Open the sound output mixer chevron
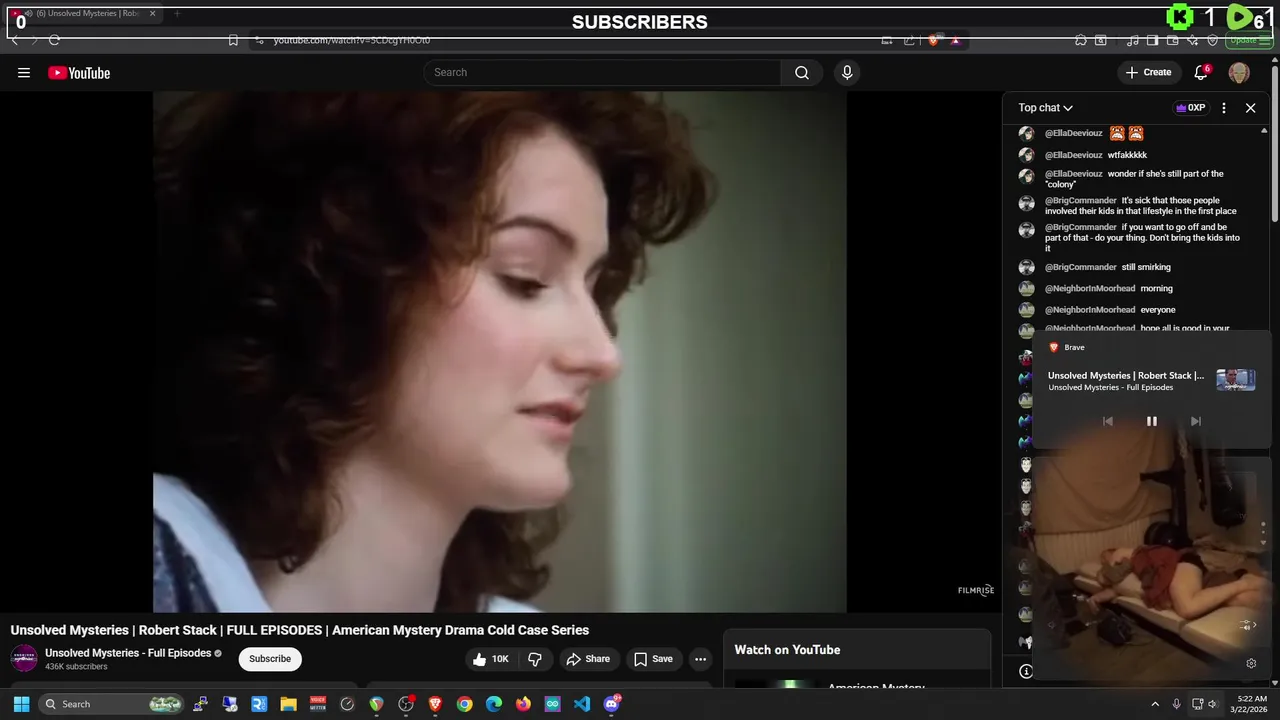 (1247, 625)
